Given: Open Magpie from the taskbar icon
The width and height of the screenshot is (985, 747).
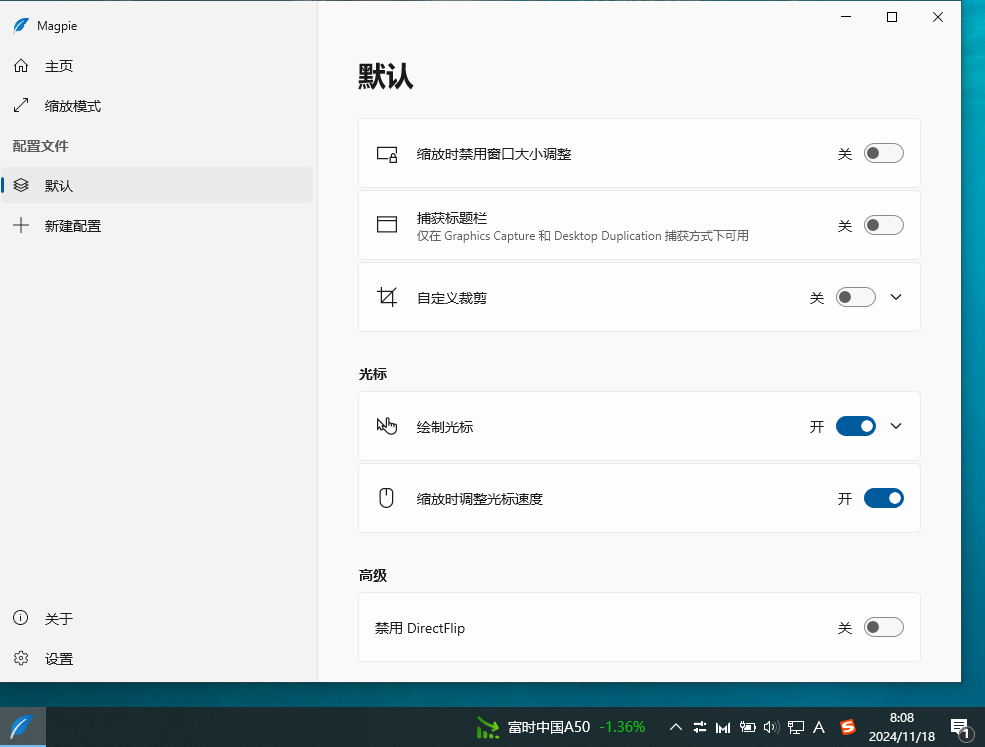Looking at the screenshot, I should pyautogui.click(x=22, y=727).
